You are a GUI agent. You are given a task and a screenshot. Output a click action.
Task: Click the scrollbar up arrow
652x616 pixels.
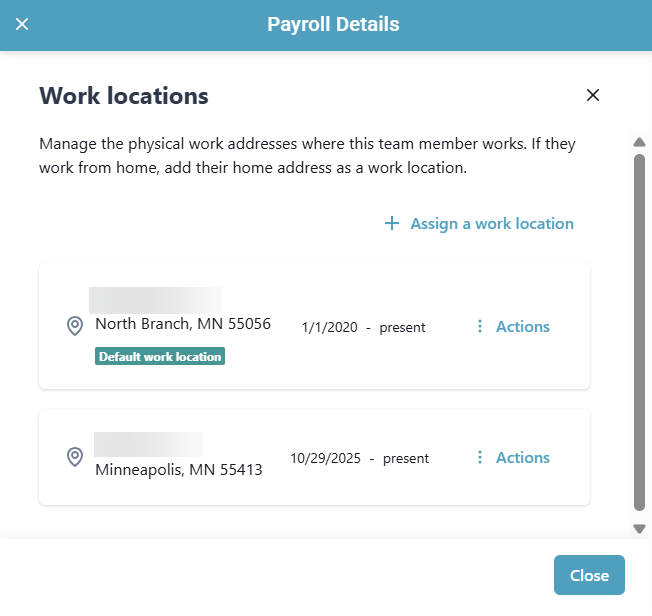tap(639, 141)
